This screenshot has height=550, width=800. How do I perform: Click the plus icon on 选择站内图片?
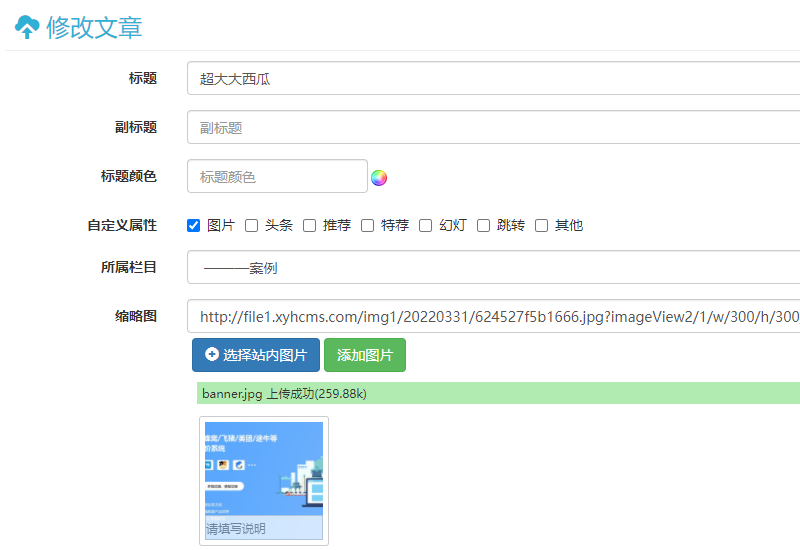pos(212,355)
